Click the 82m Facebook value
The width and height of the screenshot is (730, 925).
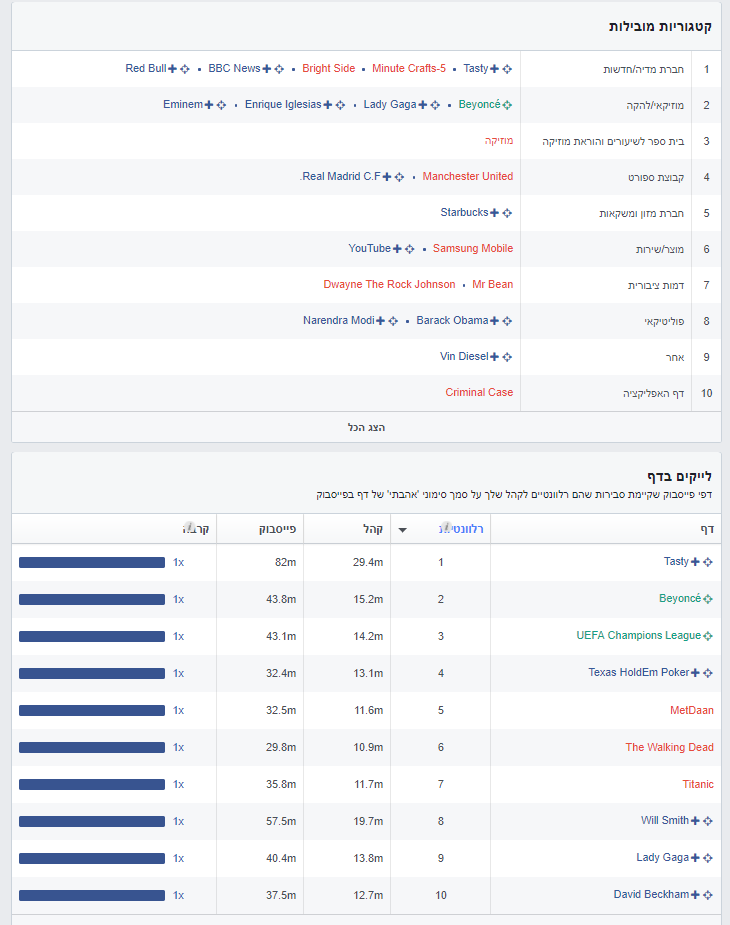click(x=286, y=562)
